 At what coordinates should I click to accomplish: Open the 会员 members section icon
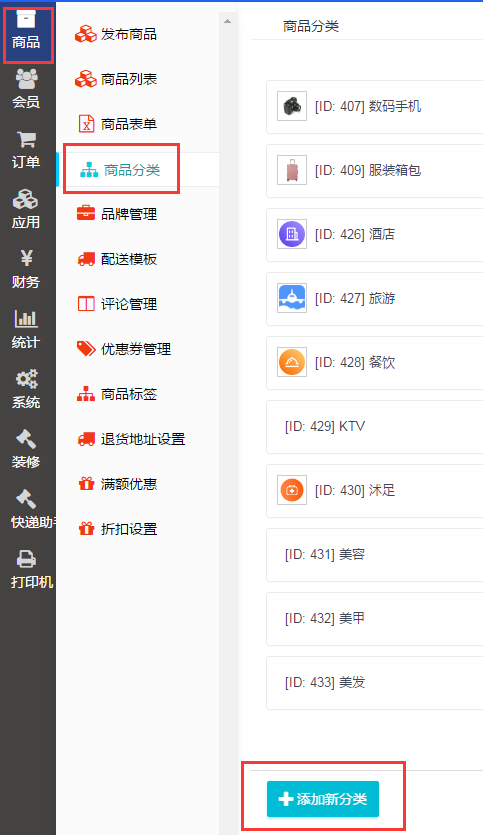pos(26,79)
